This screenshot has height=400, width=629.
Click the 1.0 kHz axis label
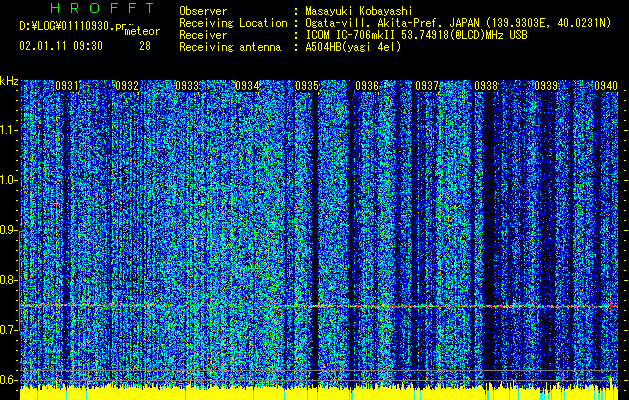8,180
